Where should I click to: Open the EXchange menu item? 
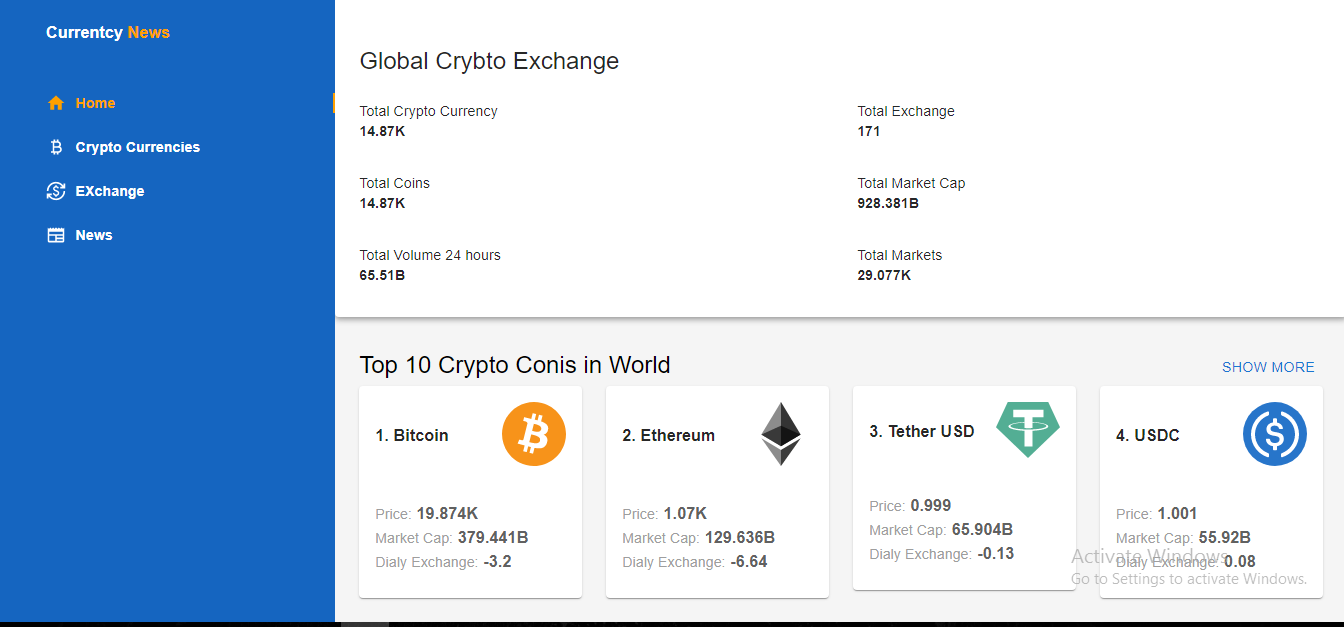(110, 191)
